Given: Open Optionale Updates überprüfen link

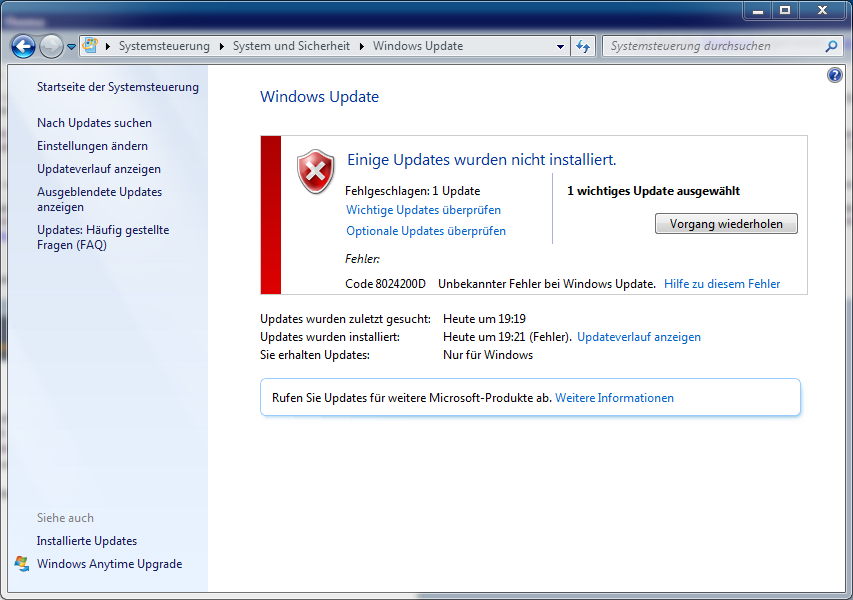Looking at the screenshot, I should click(426, 231).
